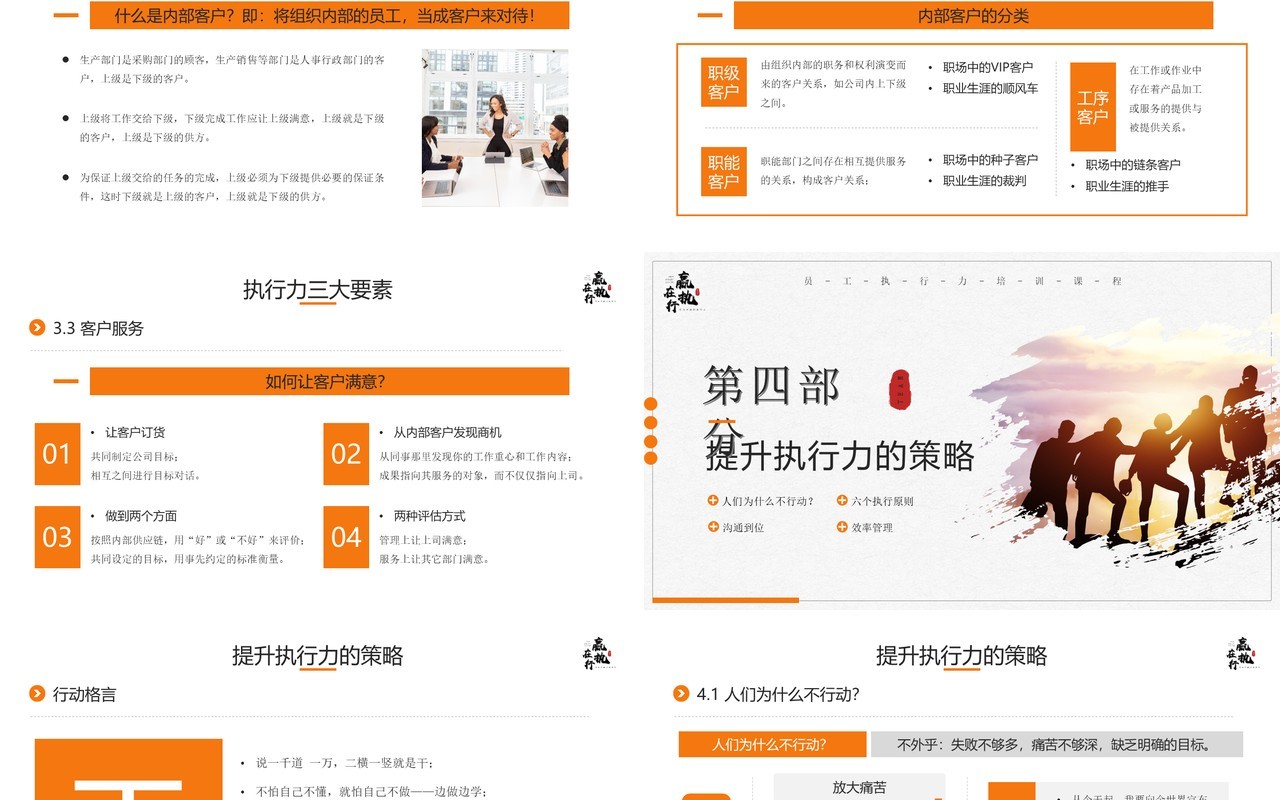Click the orange 人们为什么不行动? label bar
Viewport: 1280px width, 800px height.
[x=772, y=744]
